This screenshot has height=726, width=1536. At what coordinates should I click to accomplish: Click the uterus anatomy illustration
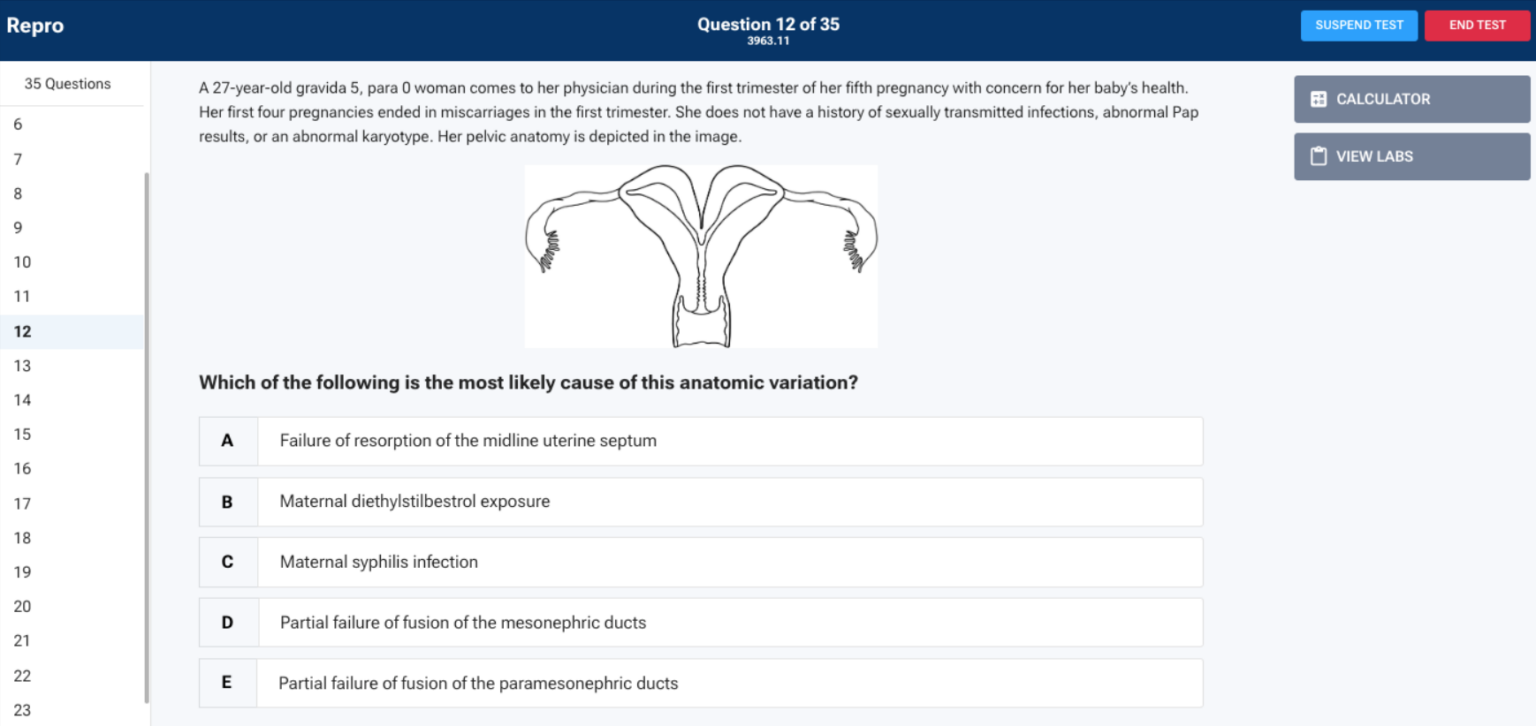[700, 256]
